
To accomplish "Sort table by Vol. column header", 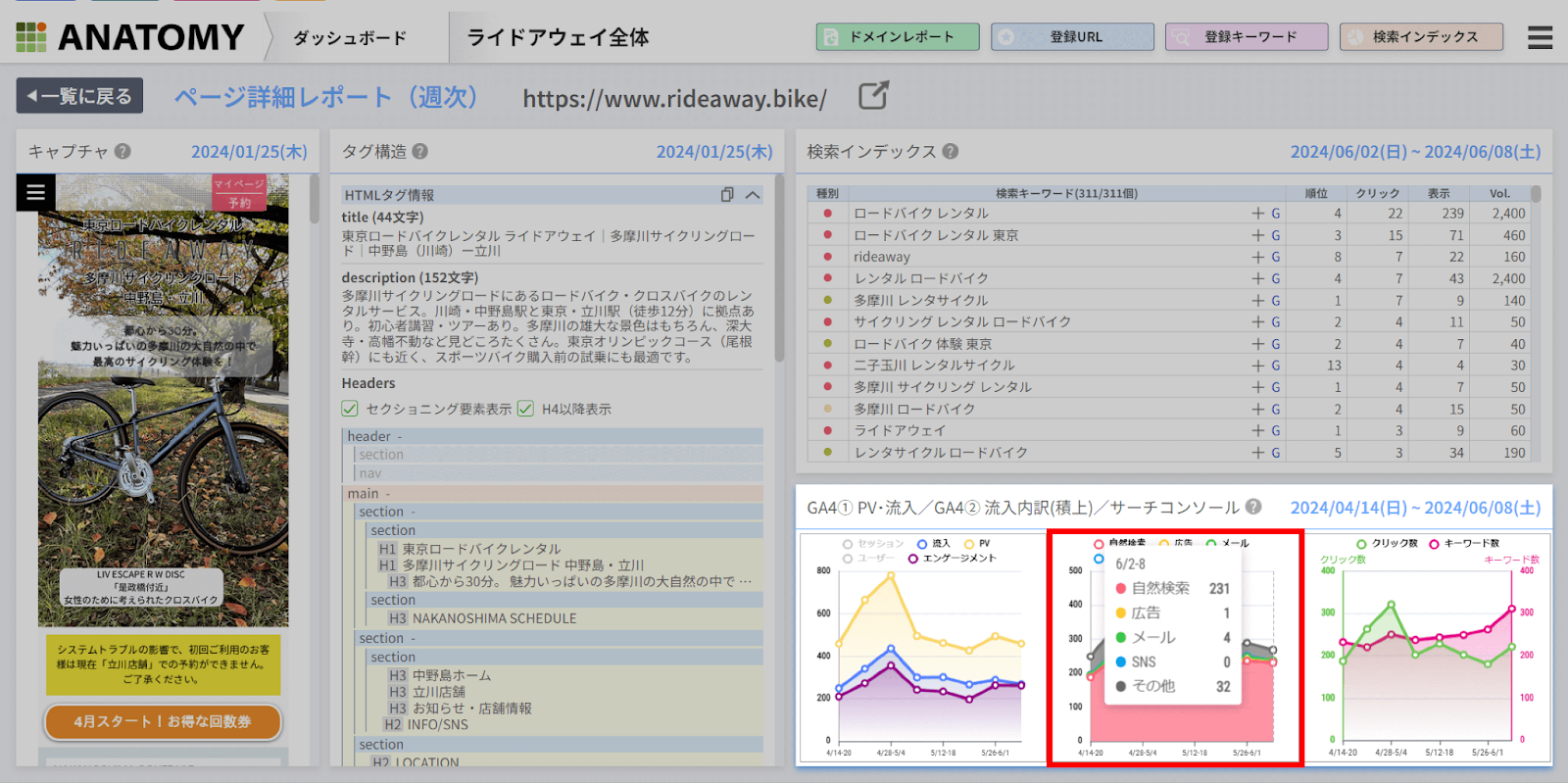I will (1499, 193).
